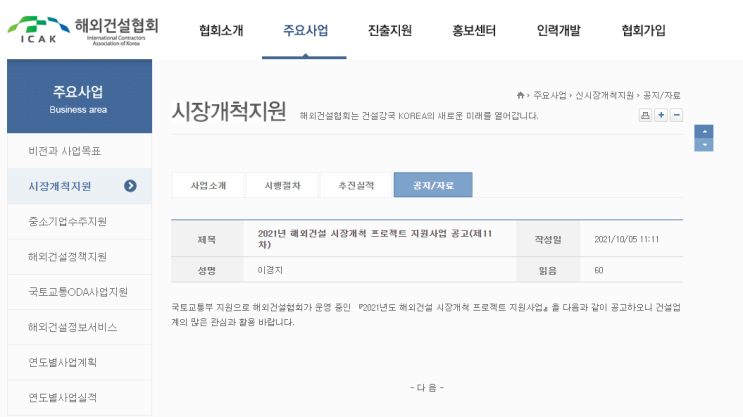743x417 pixels.
Task: Click 주요사업 in the breadcrumb
Action: coord(550,95)
